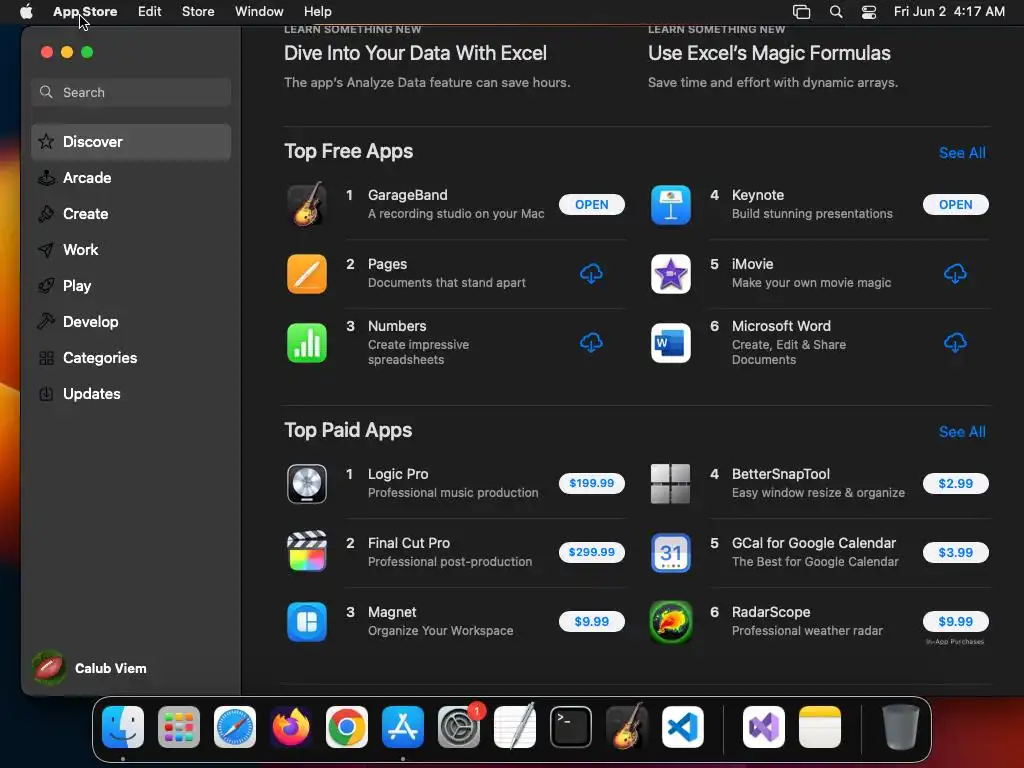This screenshot has width=1024, height=768.
Task: Open Visual Studio Code from the Dock
Action: point(682,727)
